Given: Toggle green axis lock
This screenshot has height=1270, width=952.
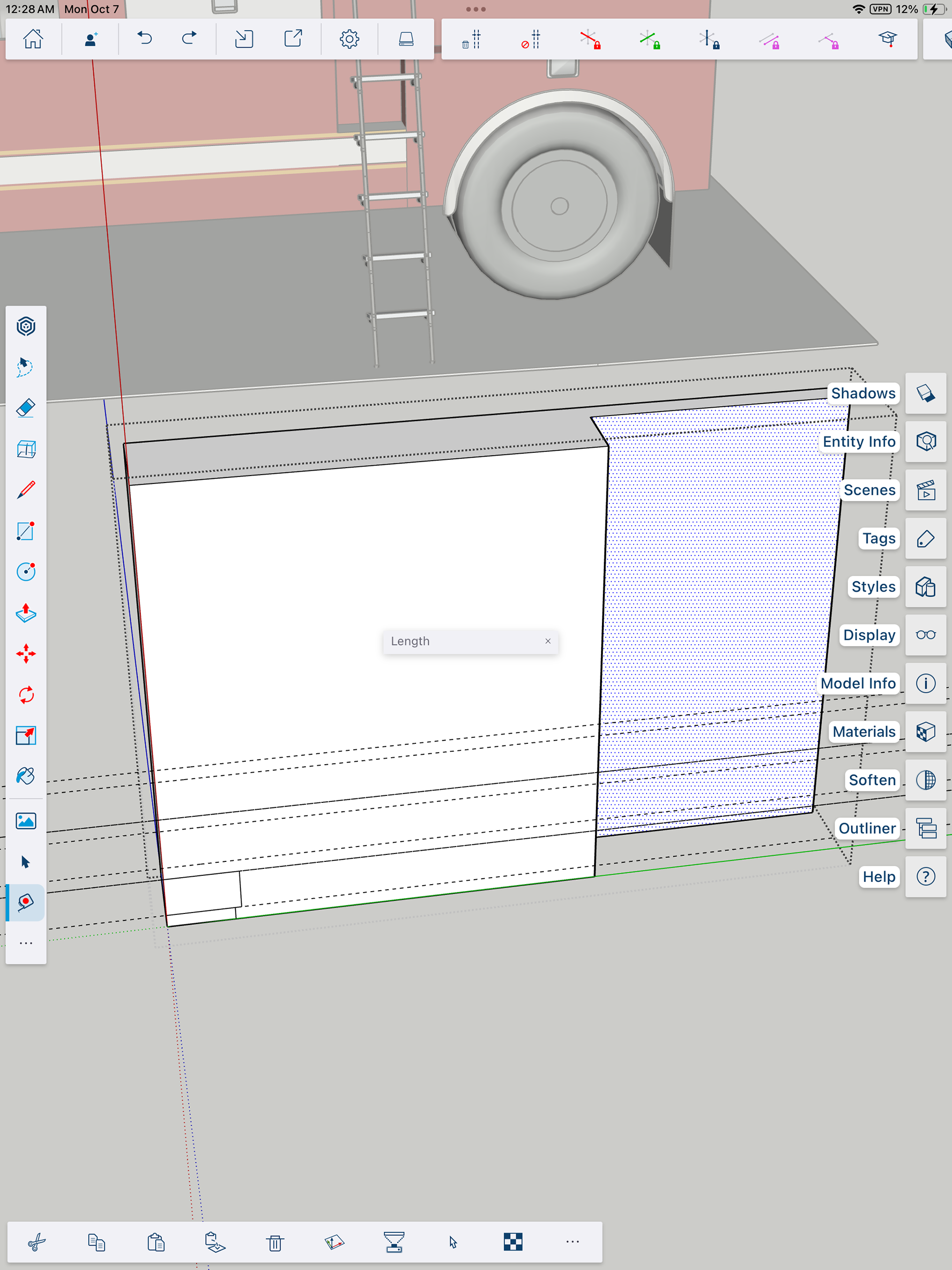Looking at the screenshot, I should click(650, 40).
